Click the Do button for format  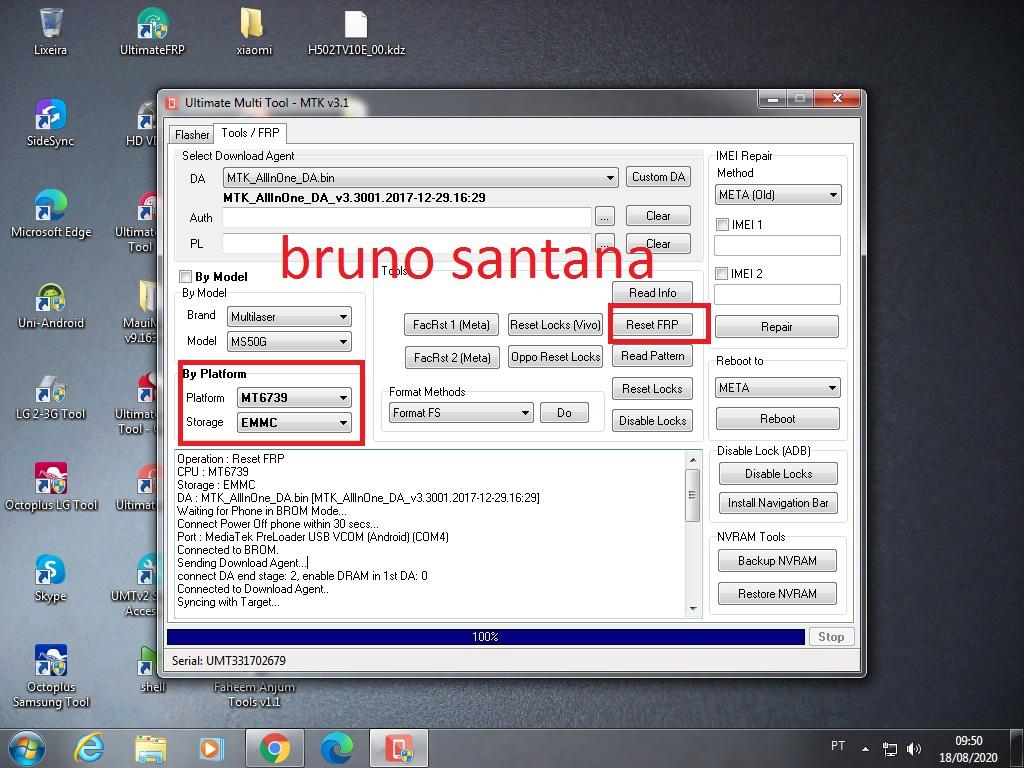(564, 413)
